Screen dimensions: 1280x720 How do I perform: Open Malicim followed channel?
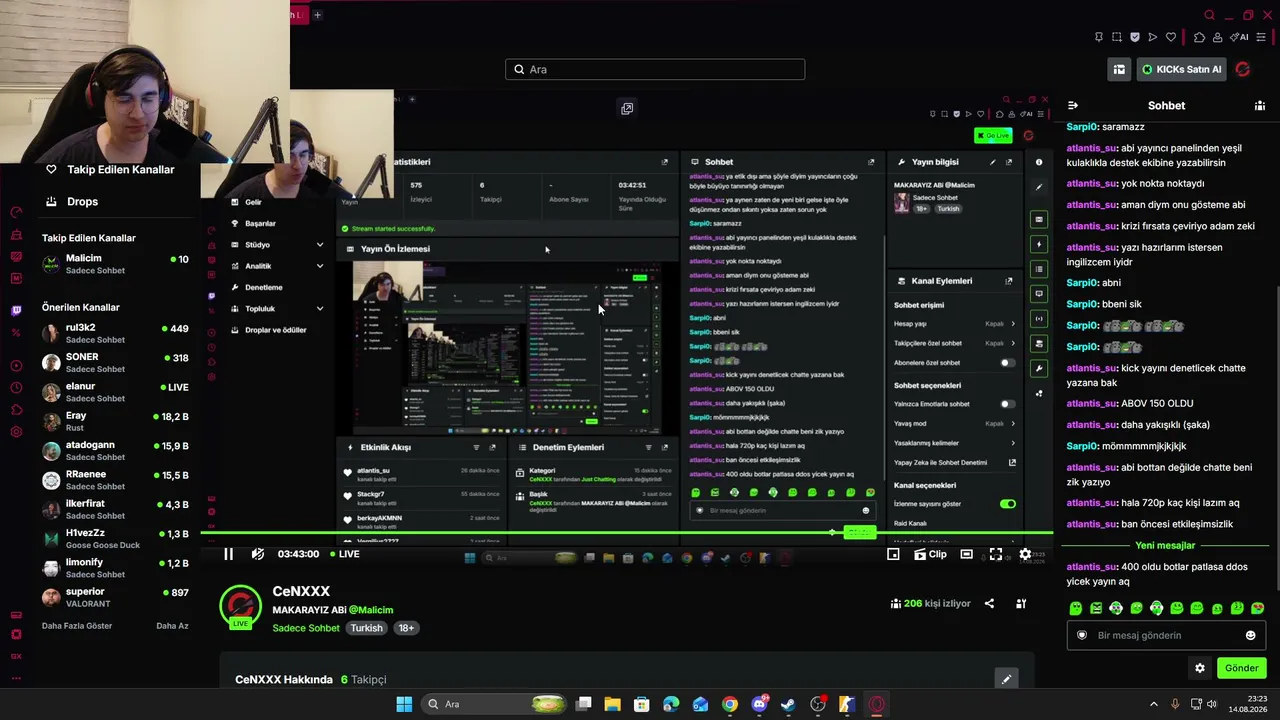coord(115,264)
